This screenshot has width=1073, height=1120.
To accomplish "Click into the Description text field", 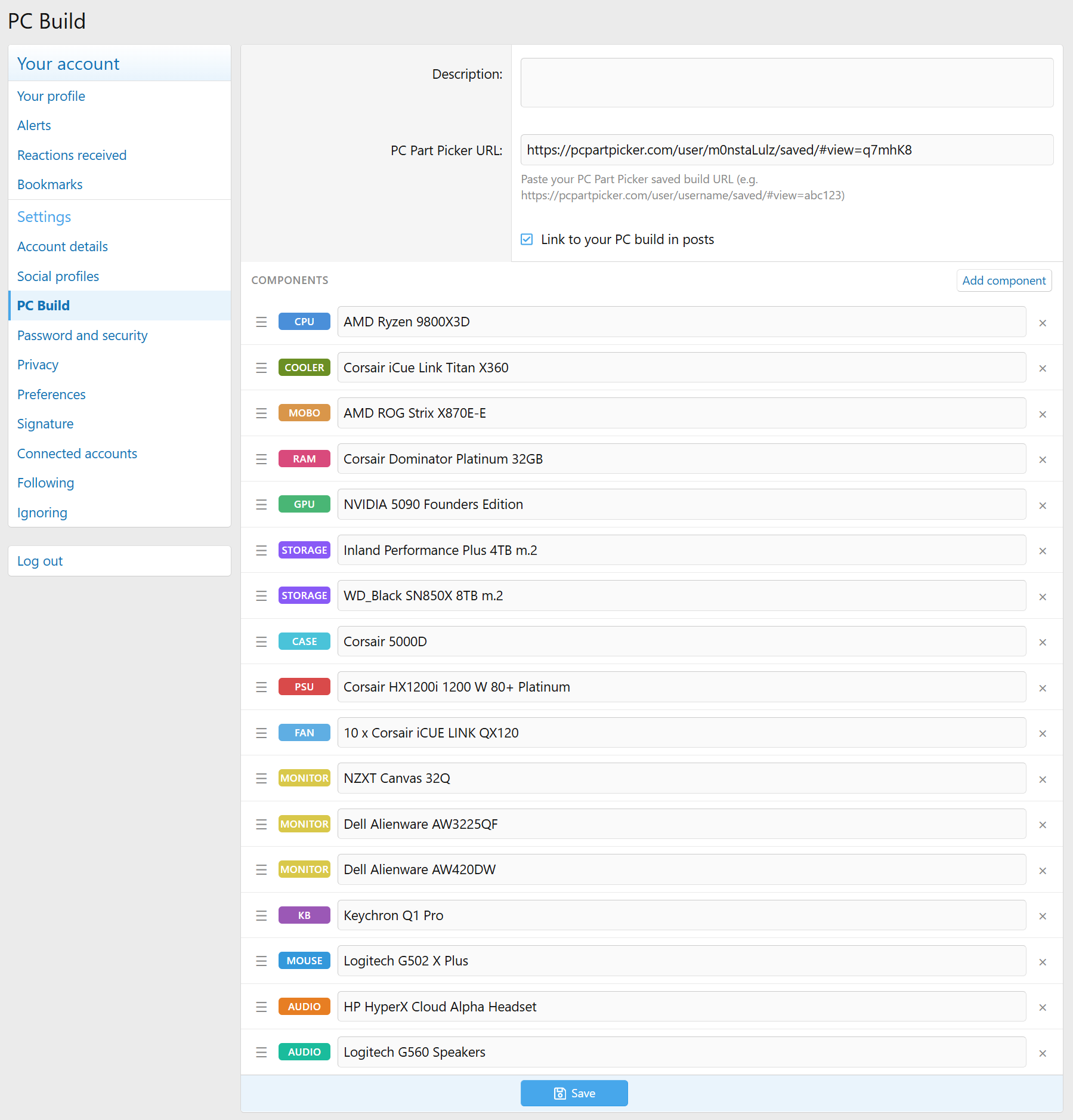I will pos(786,83).
